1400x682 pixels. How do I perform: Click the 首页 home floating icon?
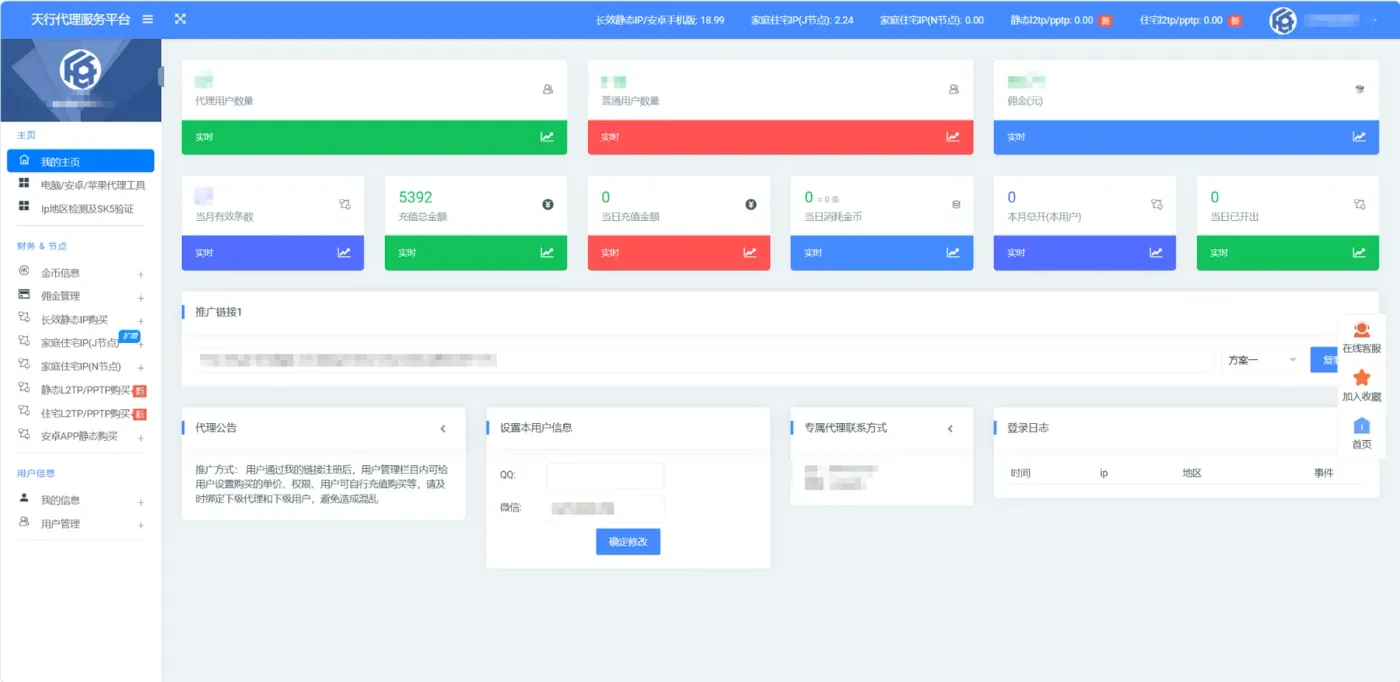coord(1361,426)
